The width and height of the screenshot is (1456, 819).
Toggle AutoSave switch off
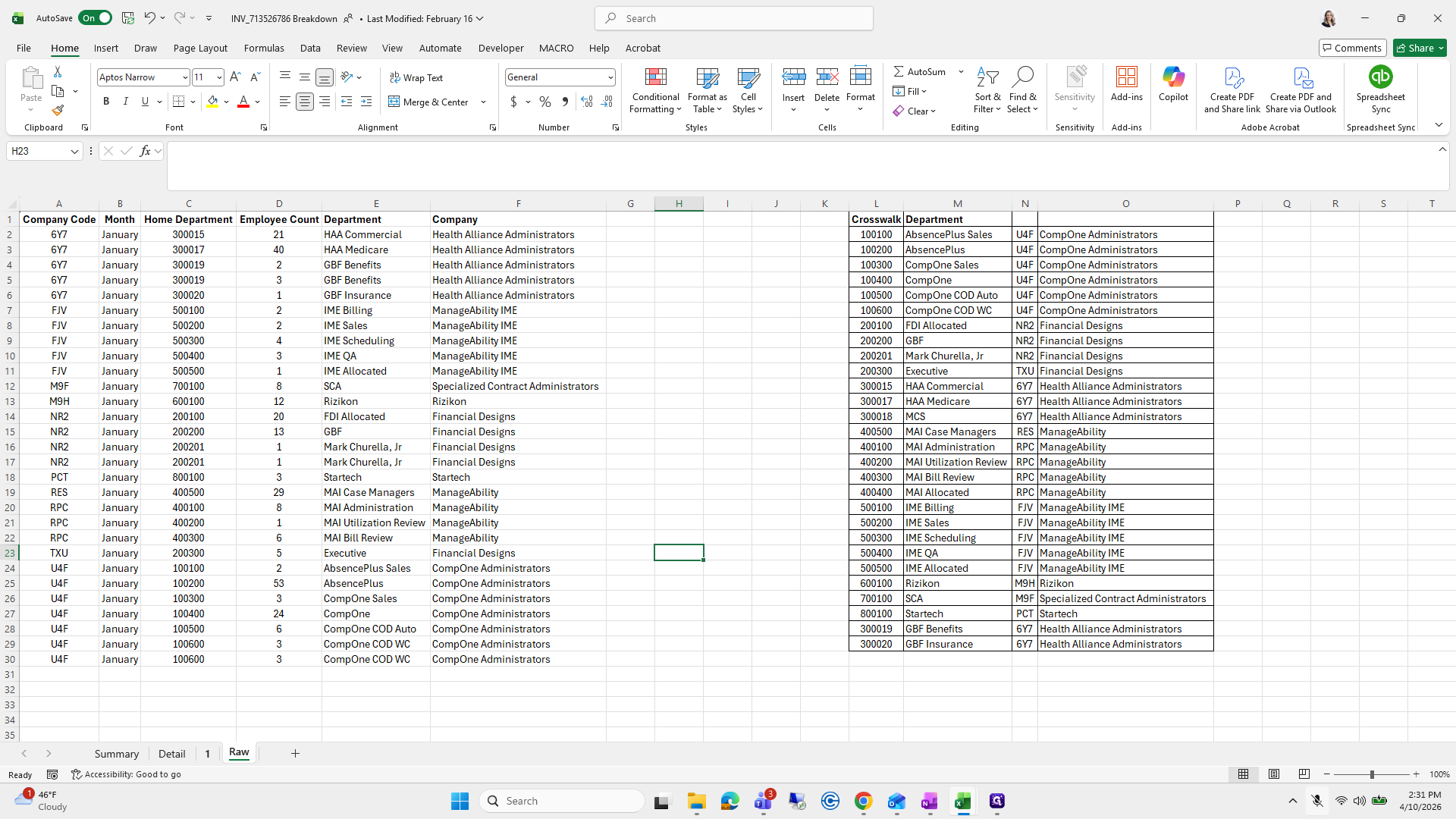(x=95, y=18)
